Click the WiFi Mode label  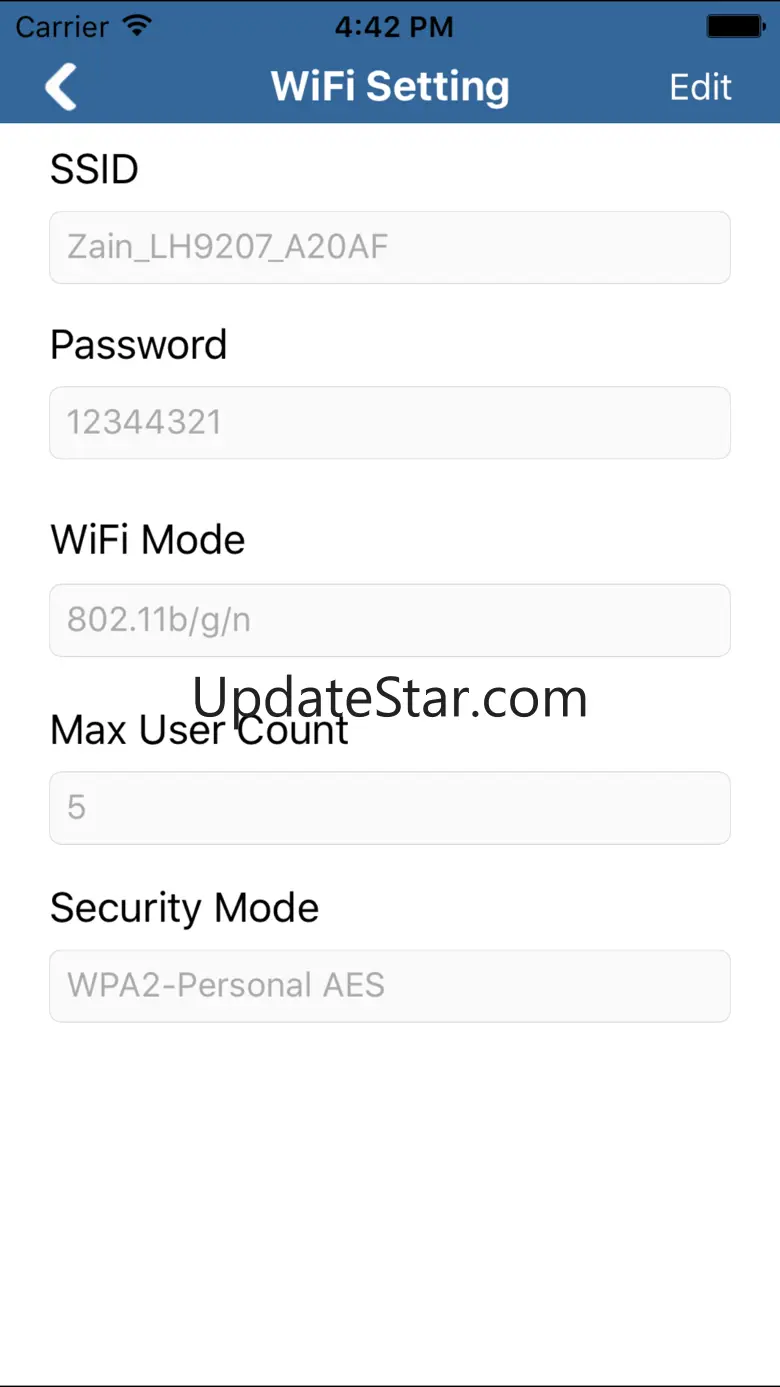click(148, 540)
